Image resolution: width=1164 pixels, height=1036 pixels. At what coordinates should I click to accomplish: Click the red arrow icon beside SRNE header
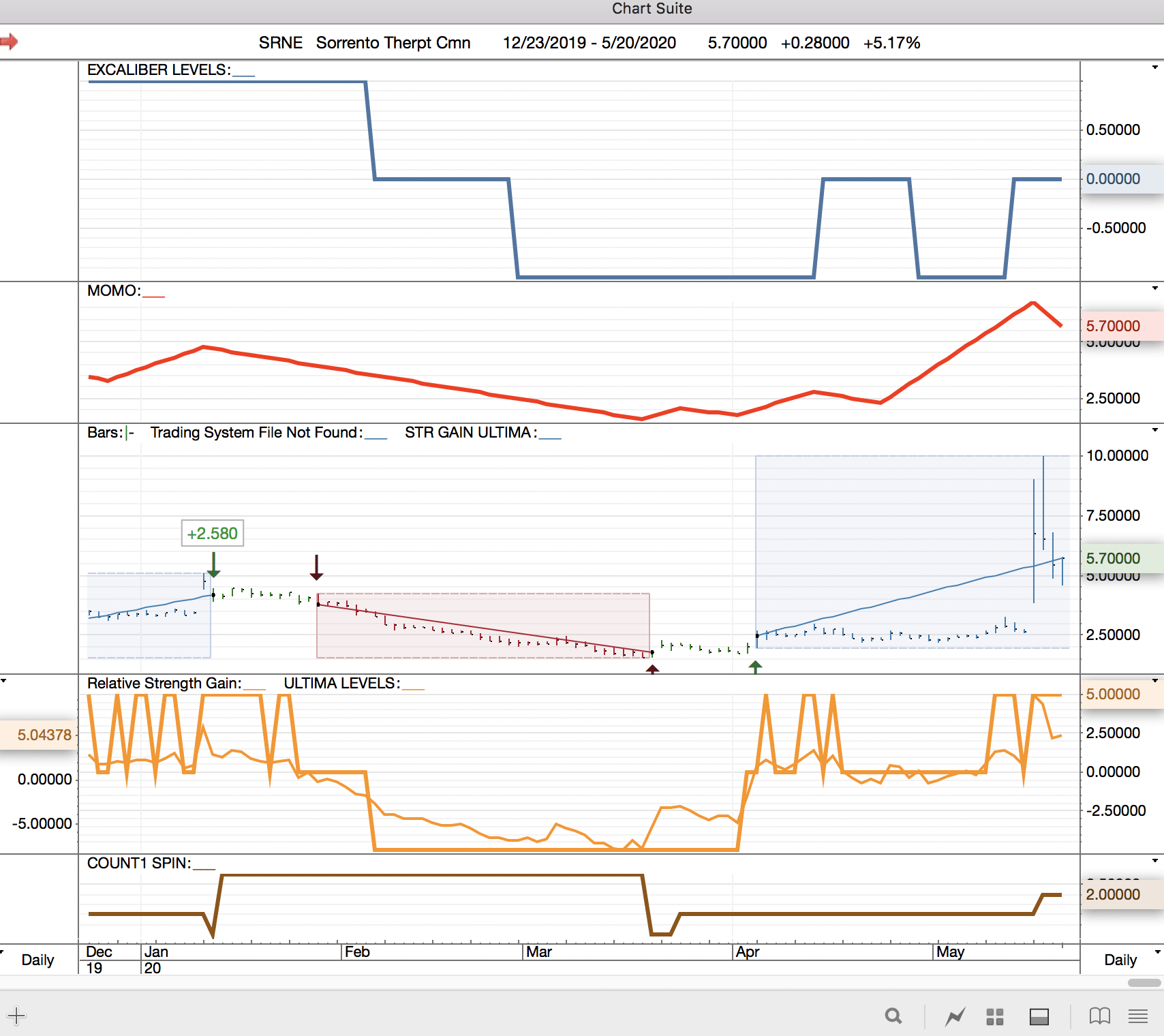pos(9,42)
